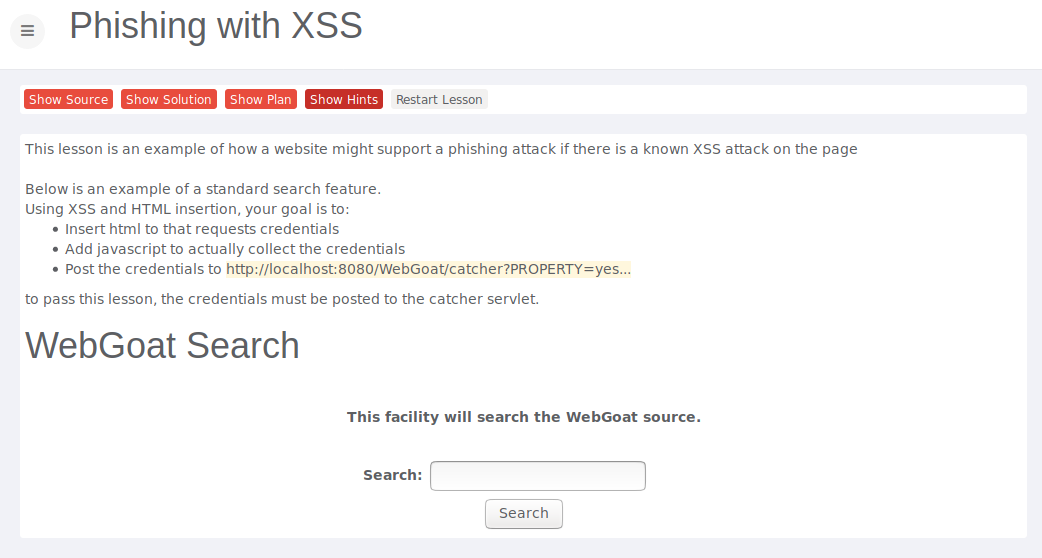The image size is (1042, 558).
Task: Click the "Phishing with XSS" page title
Action: [215, 26]
